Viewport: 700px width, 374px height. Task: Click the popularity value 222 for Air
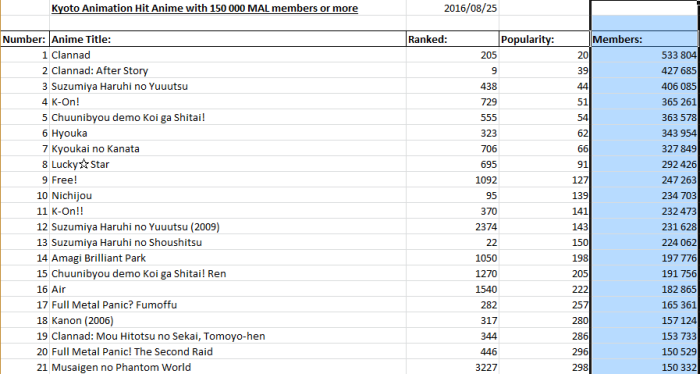point(544,289)
